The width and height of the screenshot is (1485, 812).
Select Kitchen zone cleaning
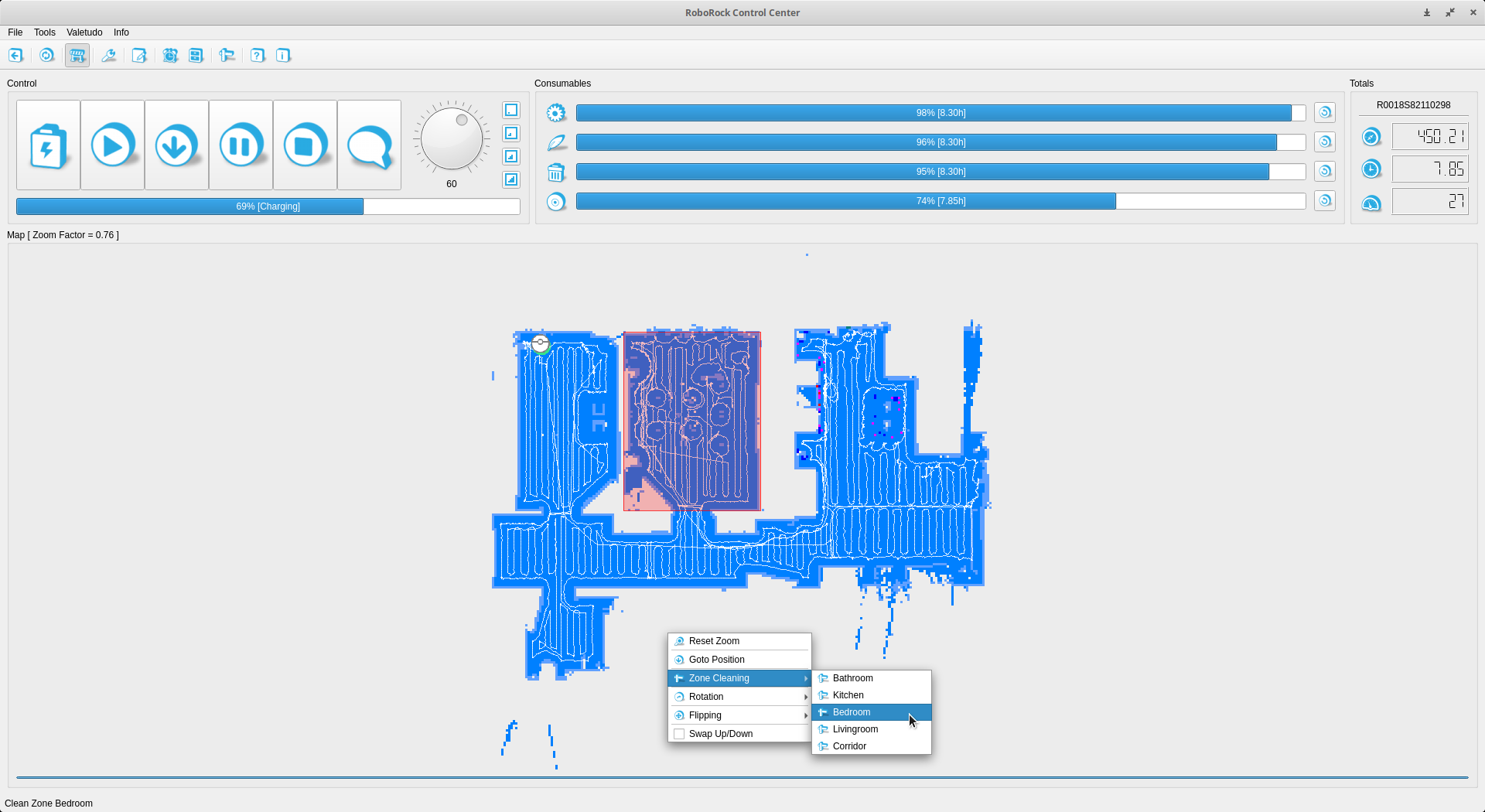[872, 695]
